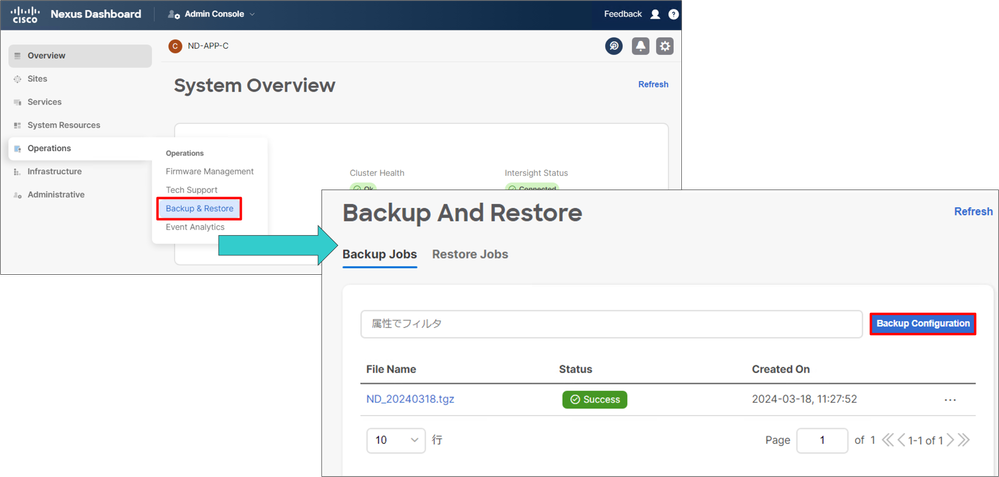Go to the first page arrow
Screen dimensions: 999x477
[888, 440]
